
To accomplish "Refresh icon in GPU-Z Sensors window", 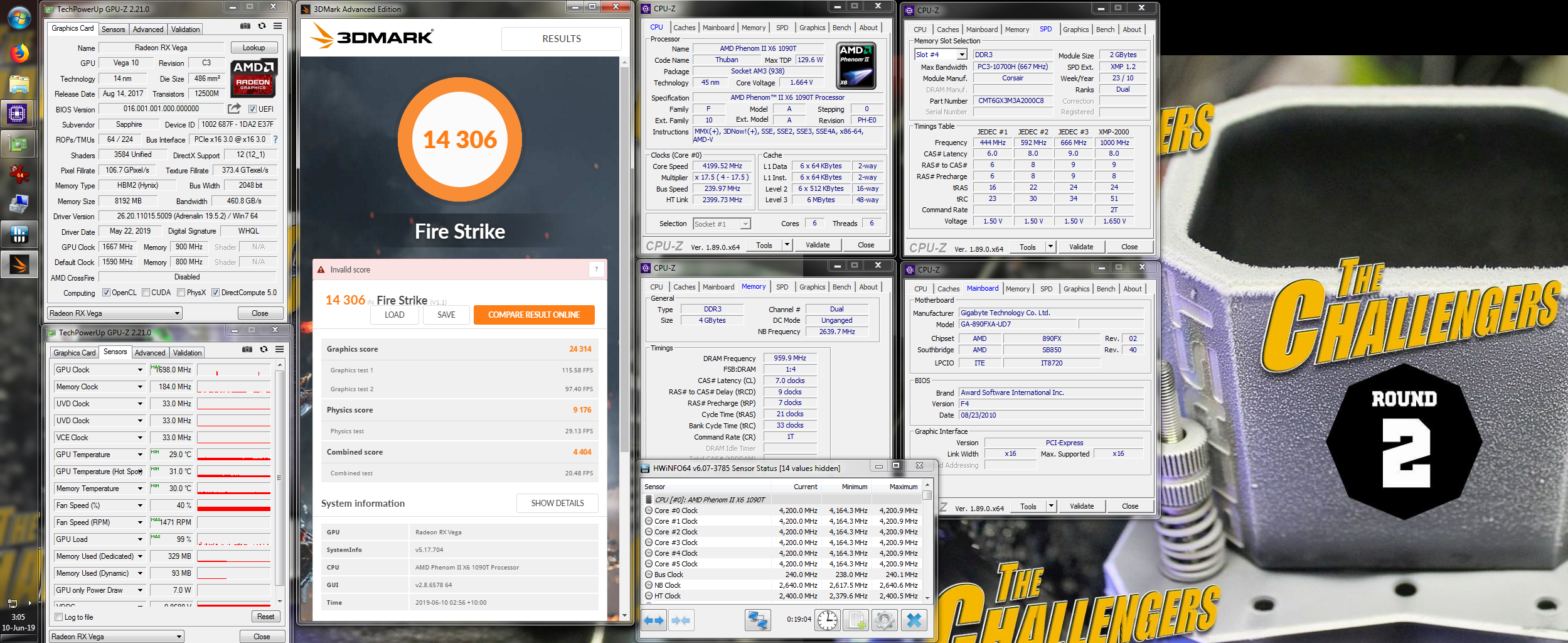I will pos(264,349).
